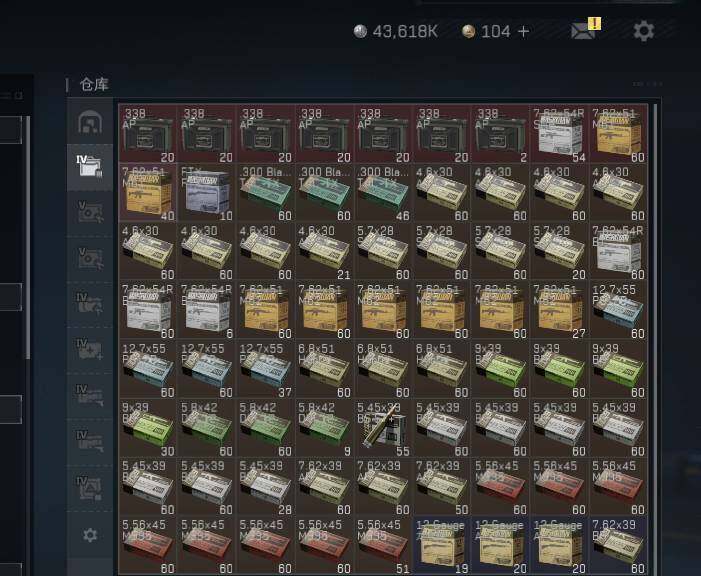
Task: Pick the .300 Blackout stack of 46
Action: pos(383,193)
